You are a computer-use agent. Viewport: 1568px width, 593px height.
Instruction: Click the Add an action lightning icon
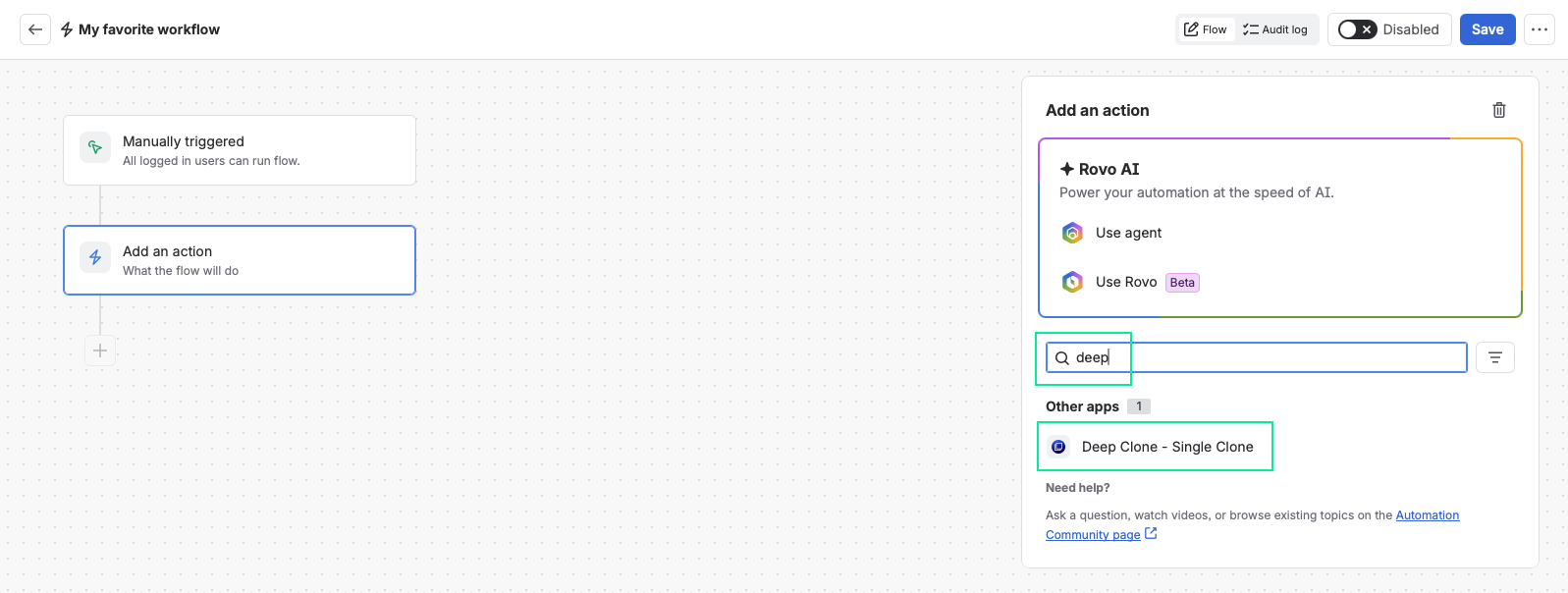coord(95,257)
